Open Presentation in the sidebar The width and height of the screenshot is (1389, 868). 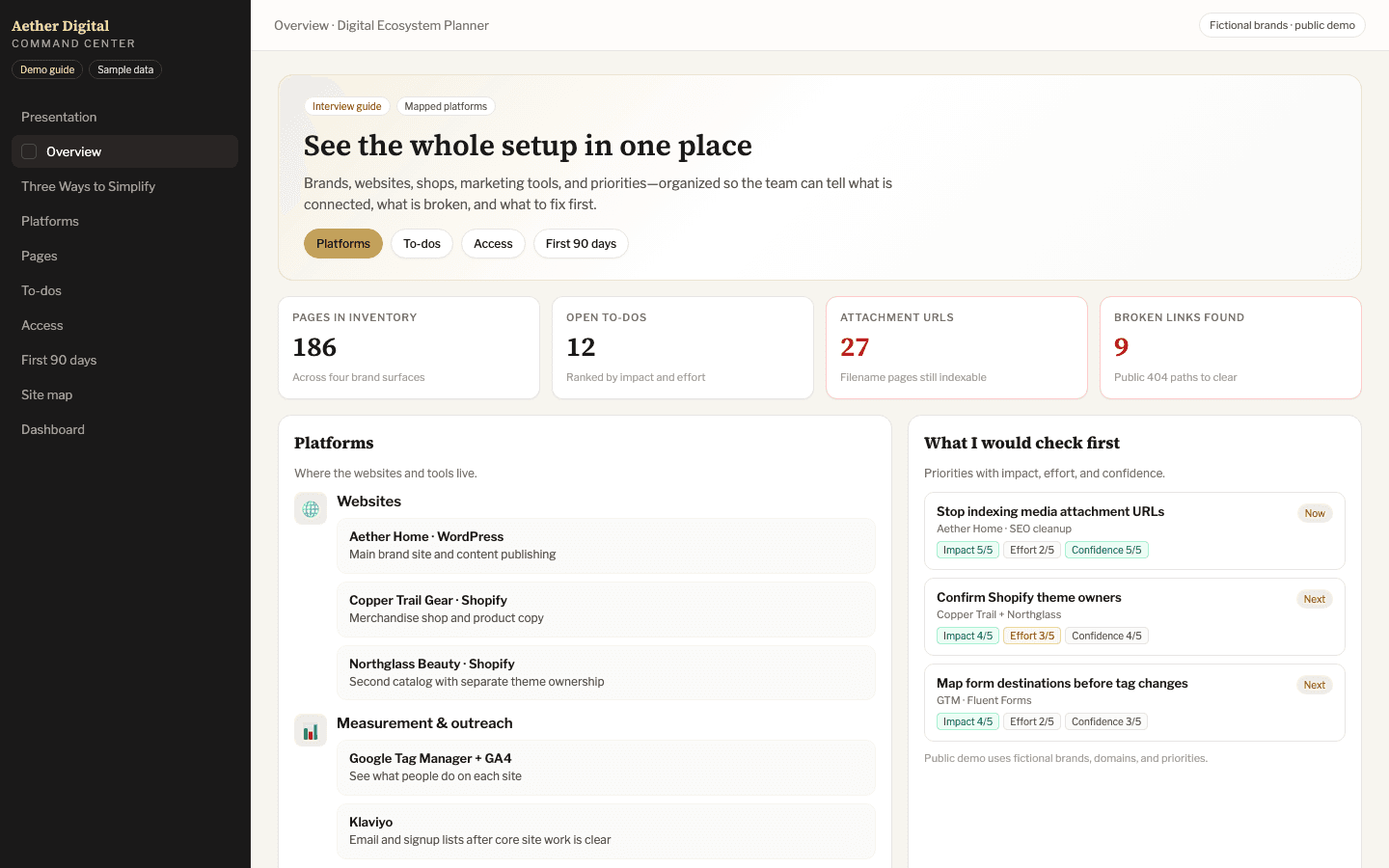coord(124,117)
